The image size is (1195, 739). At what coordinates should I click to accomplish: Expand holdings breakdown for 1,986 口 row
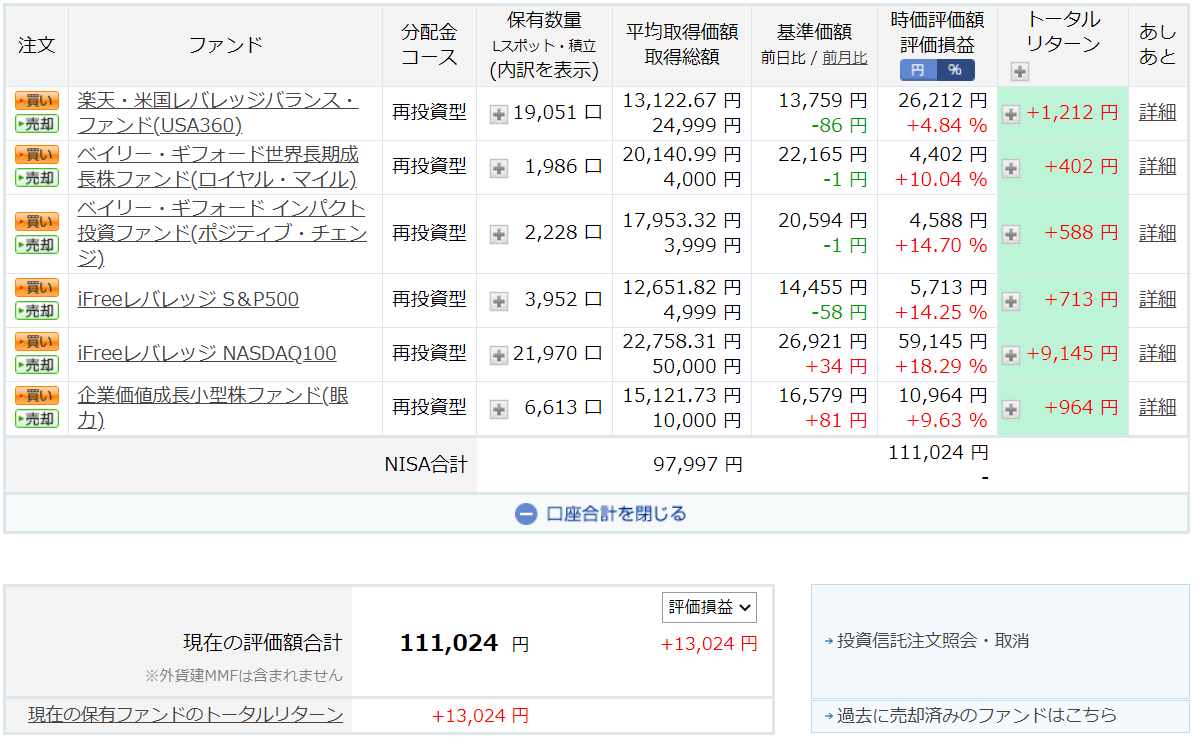tap(498, 168)
